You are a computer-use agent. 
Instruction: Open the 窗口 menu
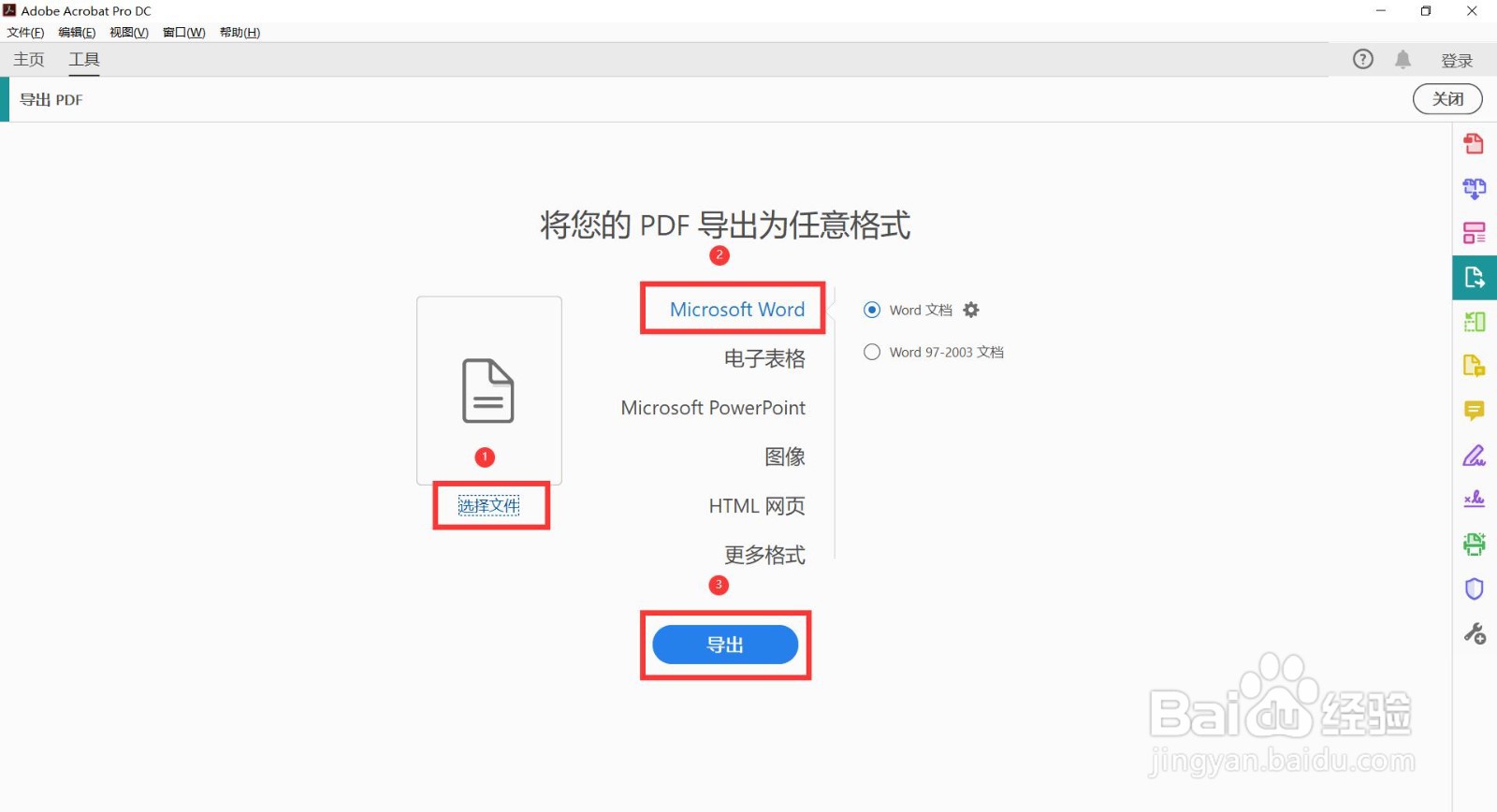coord(183,33)
